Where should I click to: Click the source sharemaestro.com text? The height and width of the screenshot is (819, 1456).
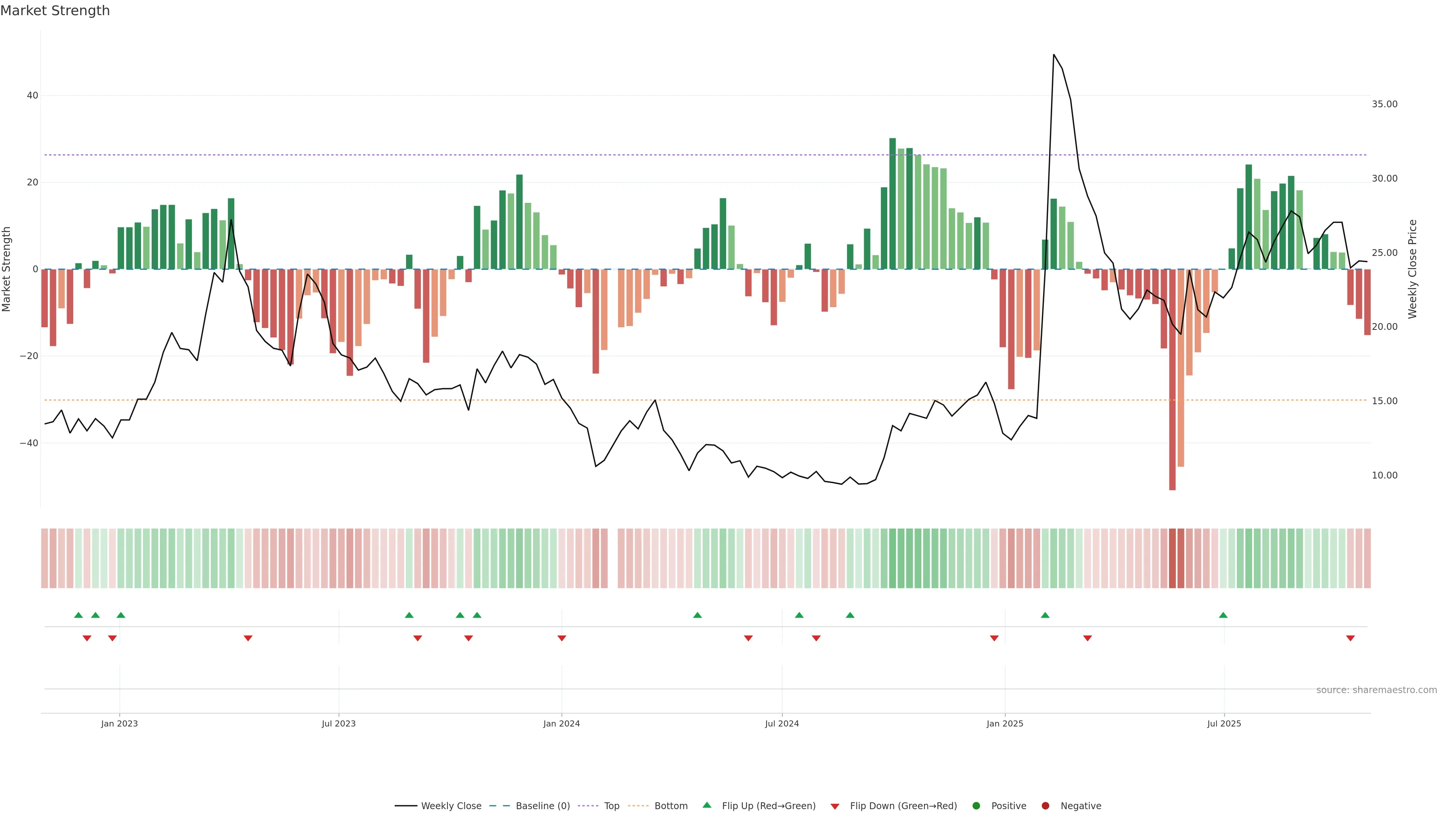click(x=1376, y=690)
